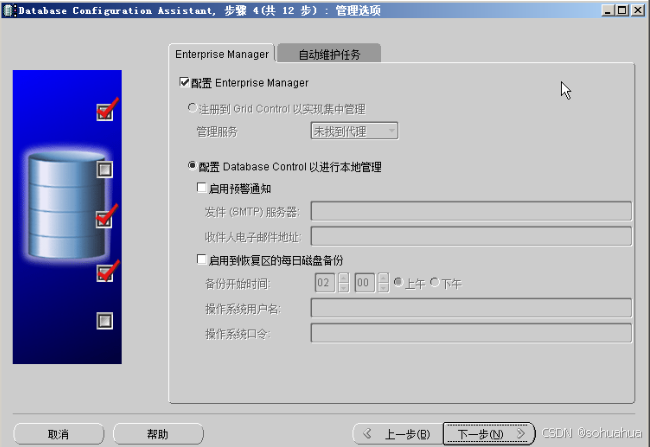Image resolution: width=650 pixels, height=447 pixels.
Task: Increase the backup hour with up arrow
Action: pyautogui.click(x=344, y=278)
